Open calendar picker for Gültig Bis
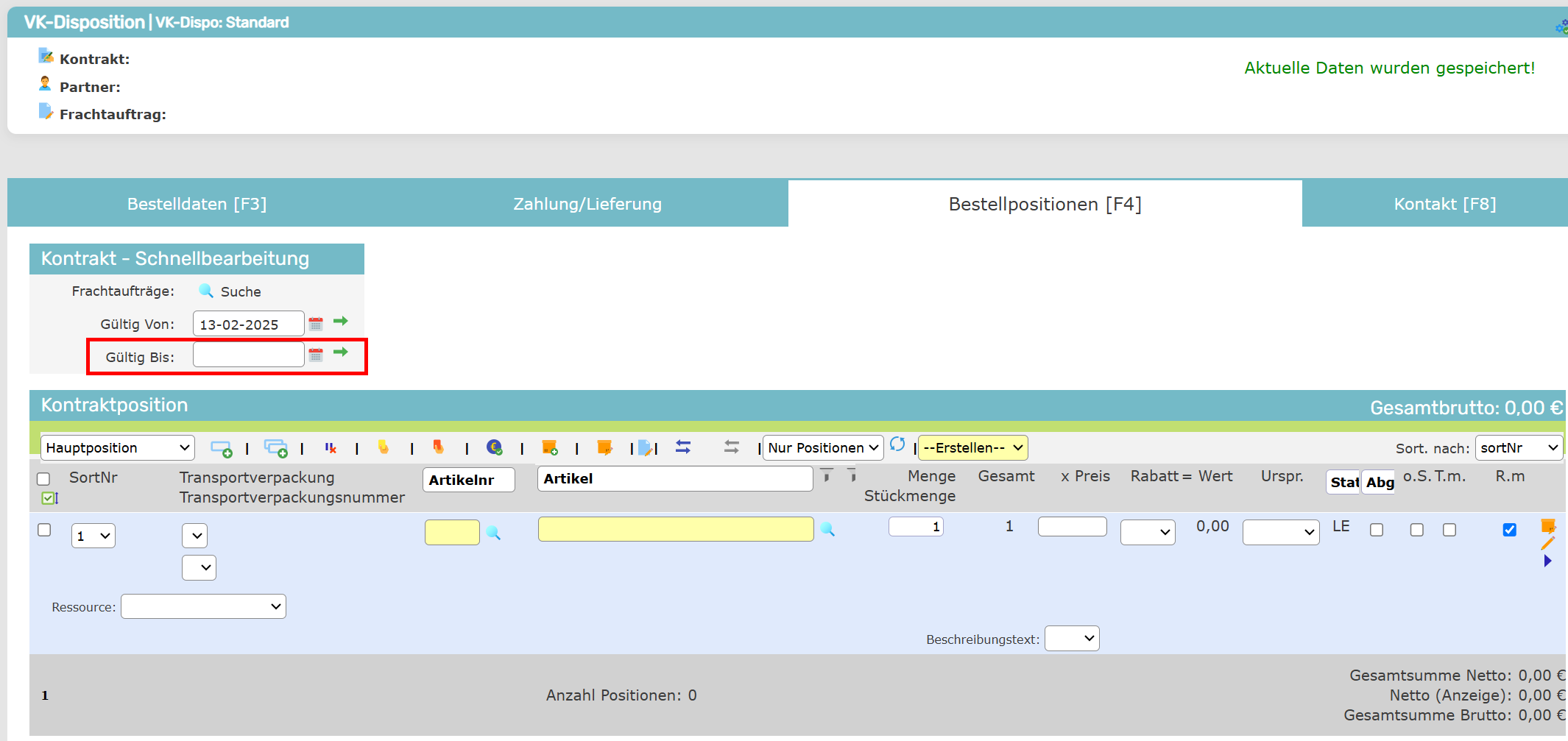The image size is (1568, 741). [316, 355]
